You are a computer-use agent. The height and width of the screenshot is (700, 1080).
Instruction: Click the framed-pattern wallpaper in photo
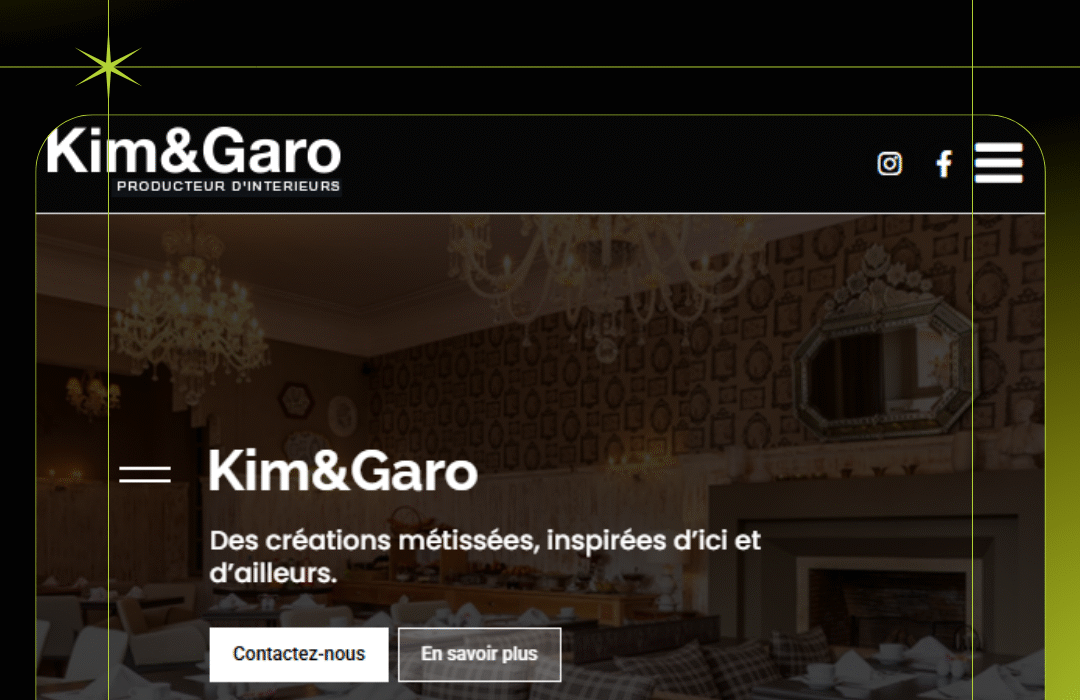coord(585,386)
